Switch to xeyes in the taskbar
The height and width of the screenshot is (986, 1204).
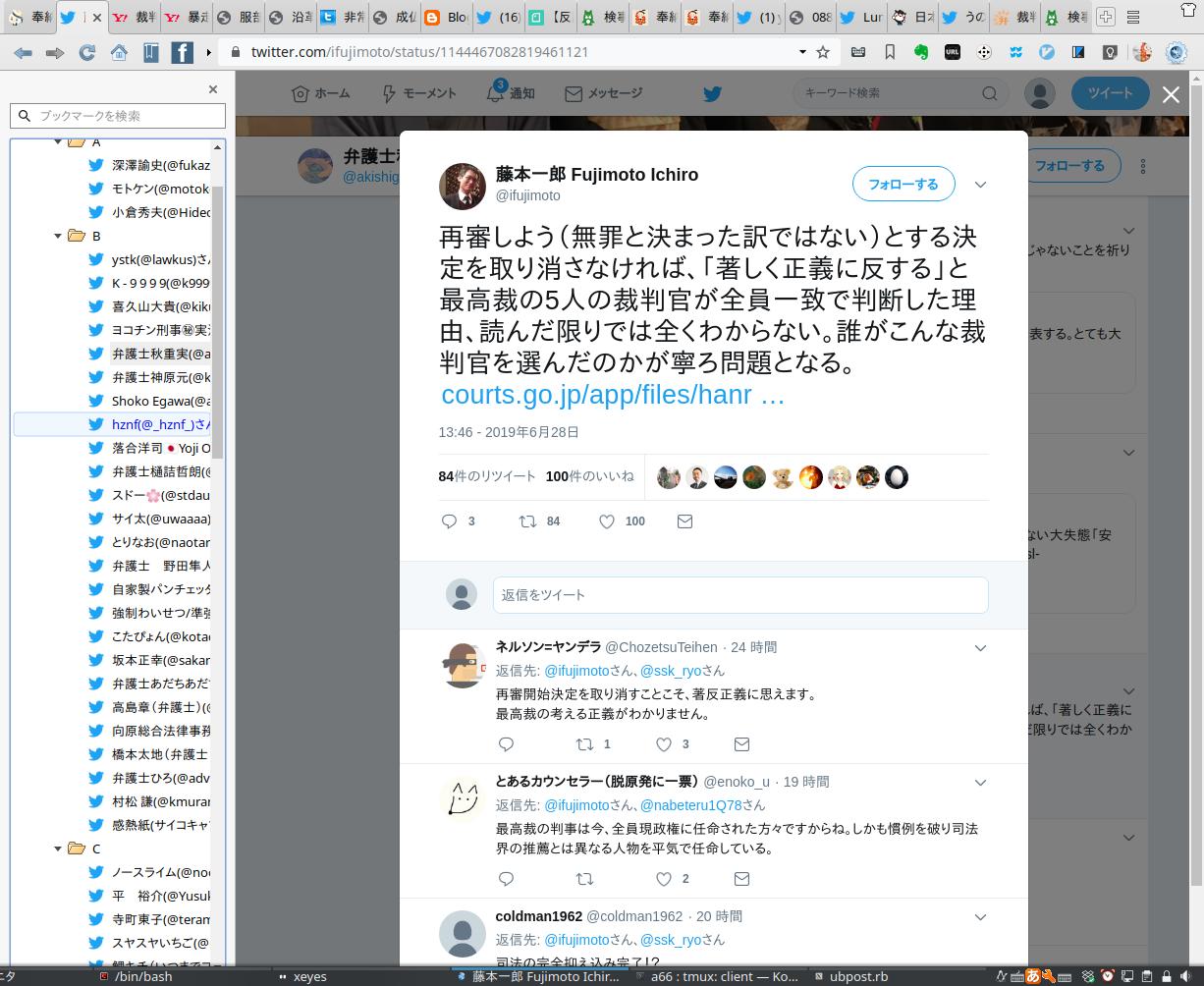[301, 977]
